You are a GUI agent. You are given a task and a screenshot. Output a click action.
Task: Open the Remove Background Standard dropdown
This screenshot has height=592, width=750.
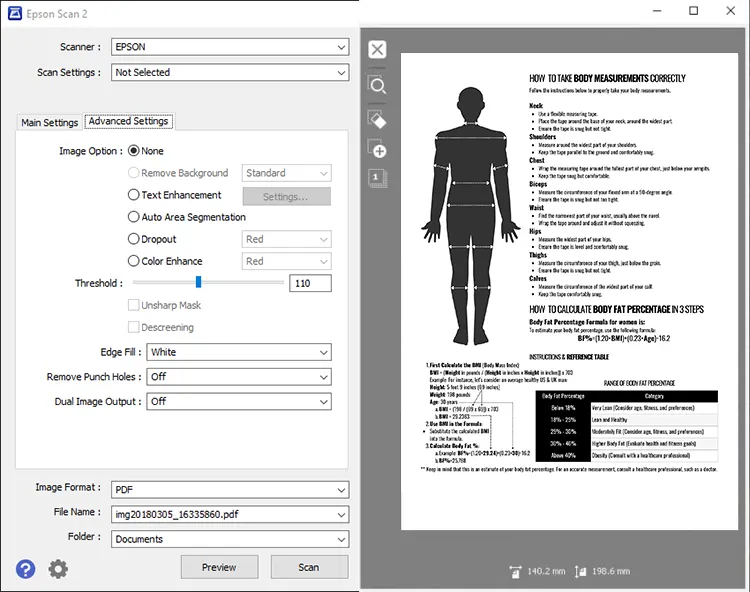tap(287, 173)
